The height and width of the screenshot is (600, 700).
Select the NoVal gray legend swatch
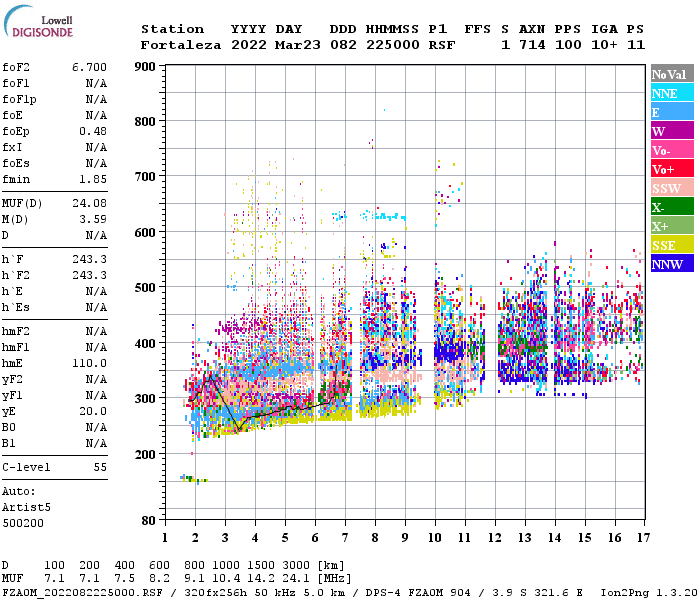[x=672, y=74]
